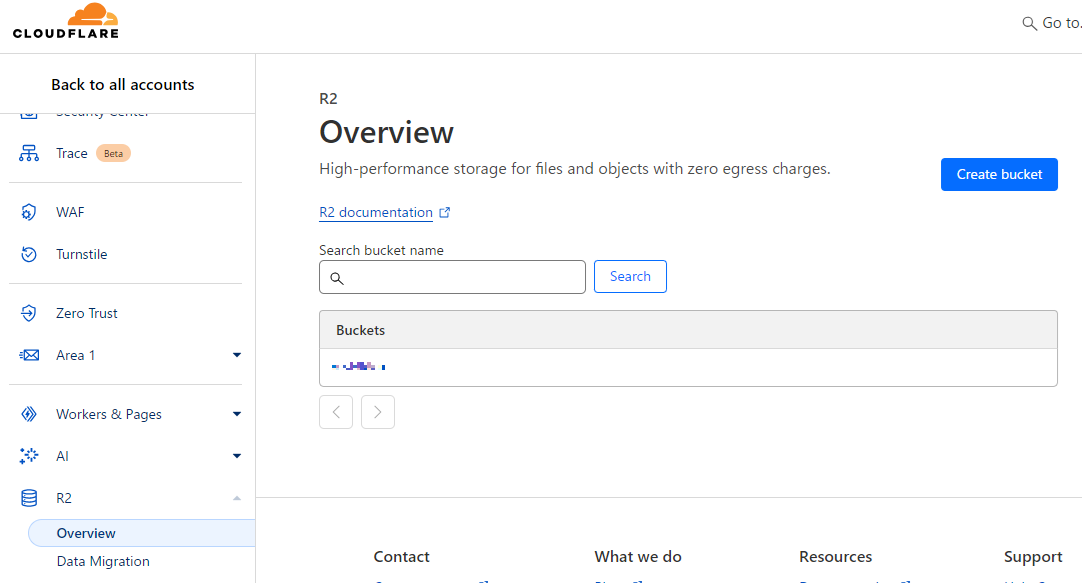Expand the Area 1 menu arrow
Screen dimensions: 1082x583
pos(237,355)
